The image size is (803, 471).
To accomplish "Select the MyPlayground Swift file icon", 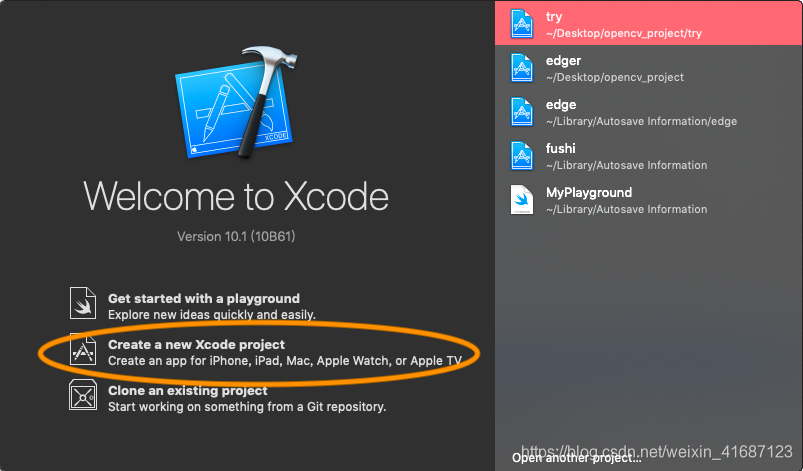I will pyautogui.click(x=522, y=200).
